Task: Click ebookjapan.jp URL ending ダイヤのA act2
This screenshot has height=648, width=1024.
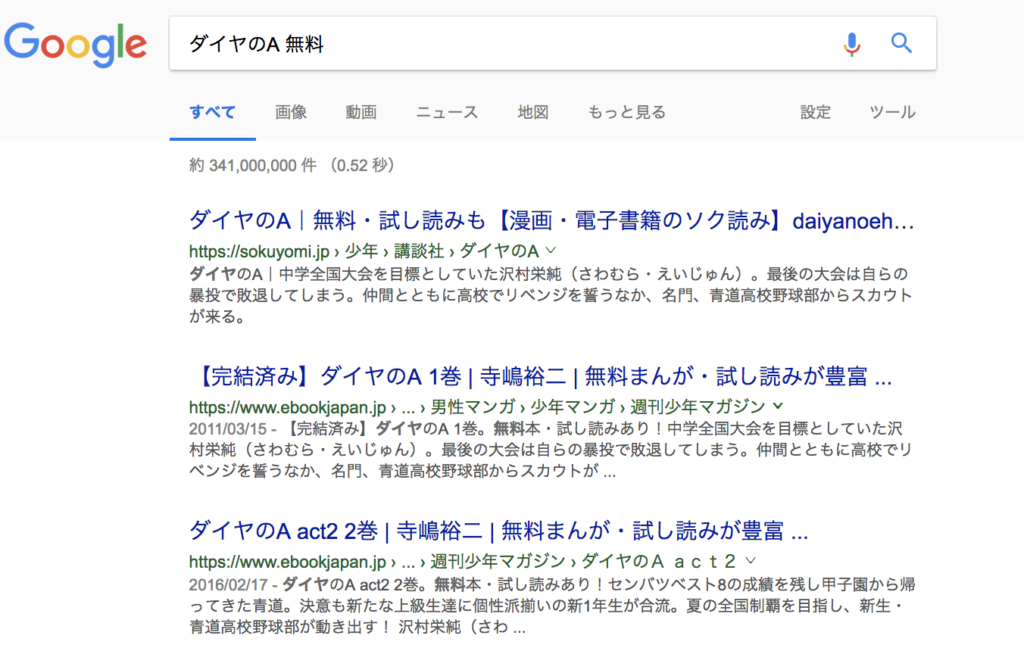Action: pyautogui.click(x=463, y=562)
